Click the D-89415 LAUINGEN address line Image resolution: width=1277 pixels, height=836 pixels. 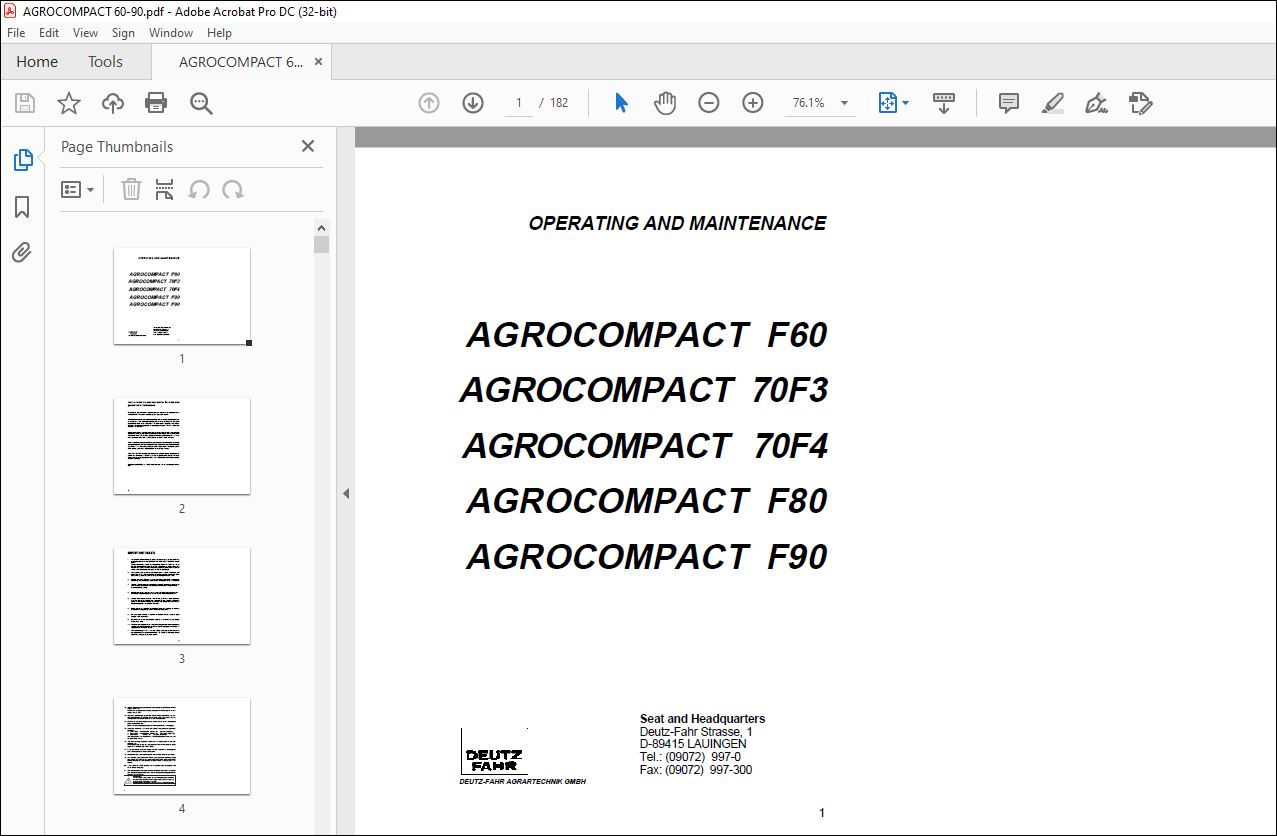point(693,744)
